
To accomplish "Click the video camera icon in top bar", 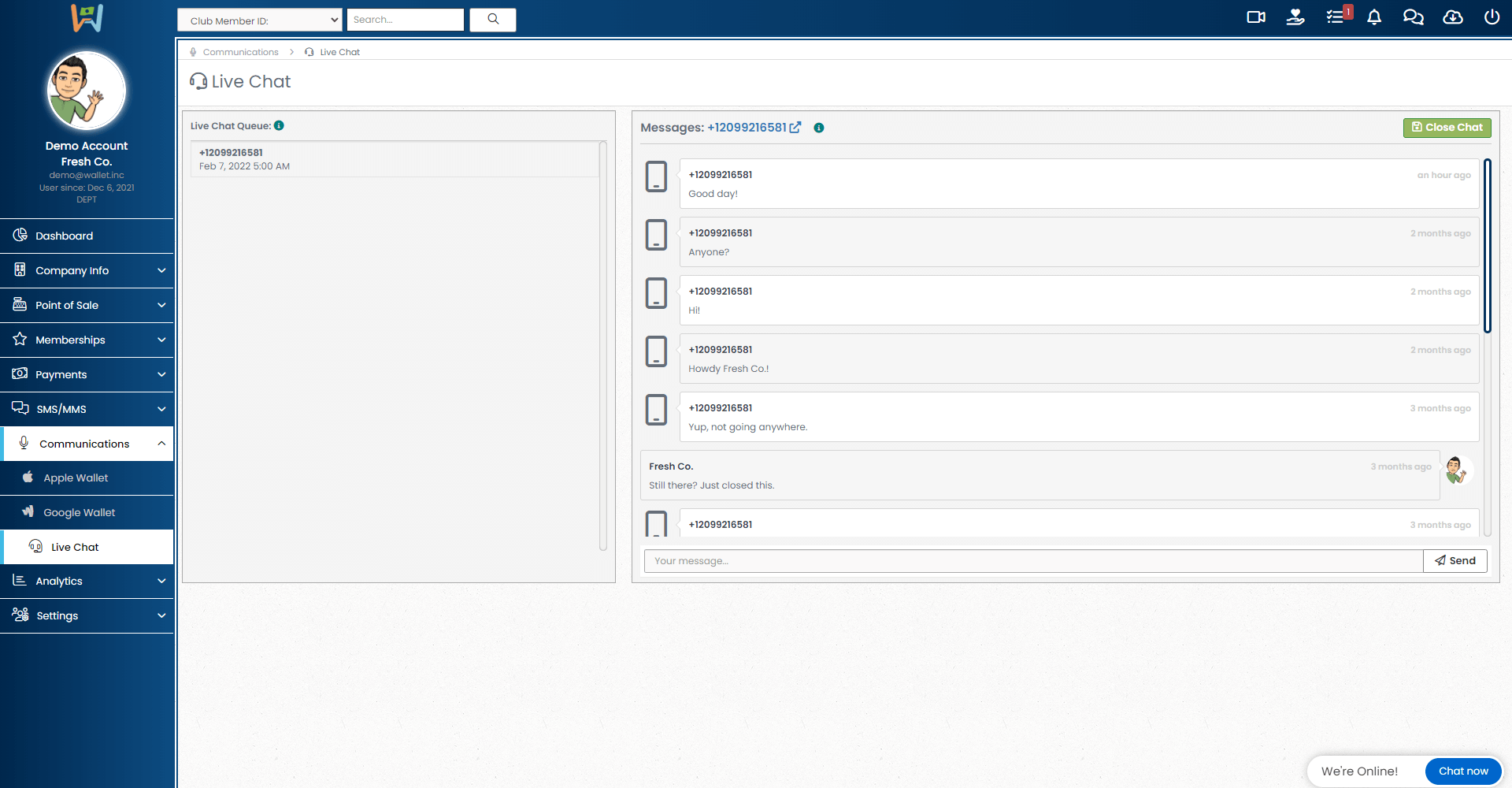I will 1256,17.
